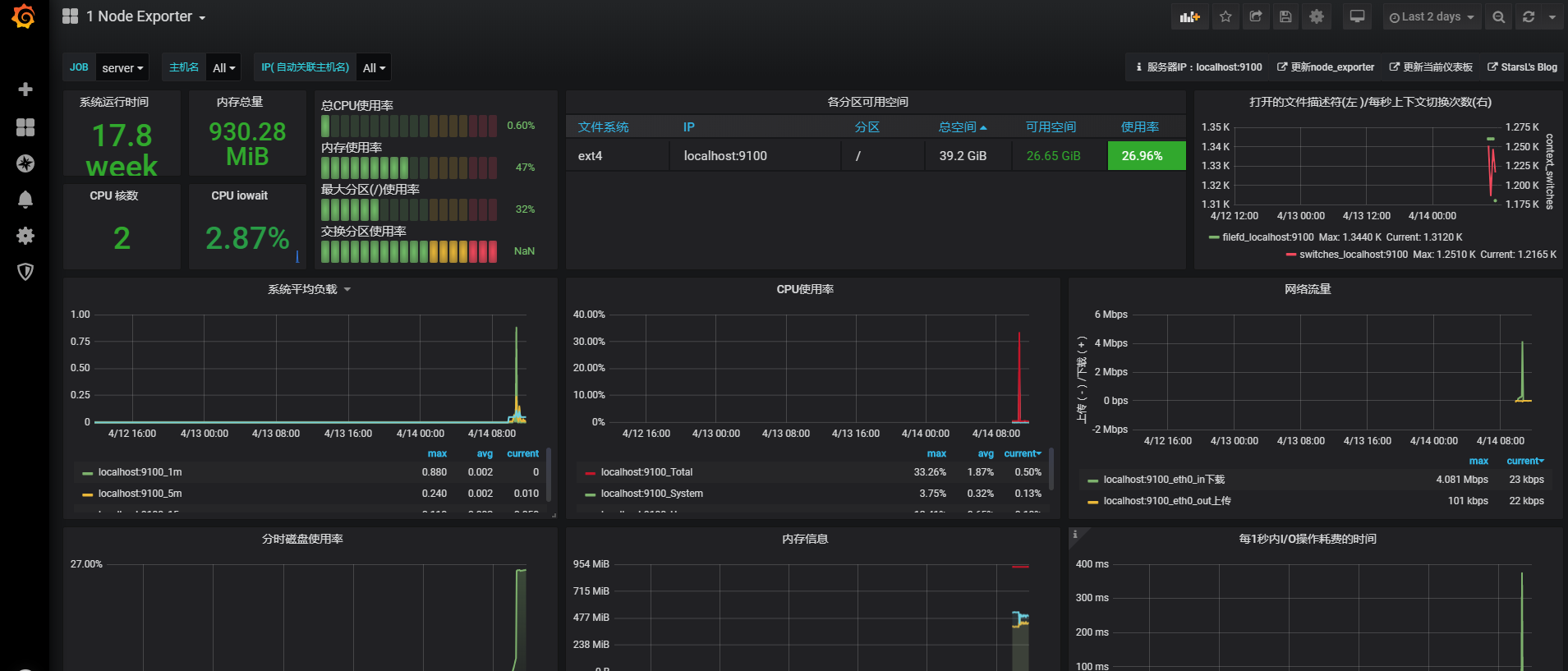Sort load legend by avg column
The width and height of the screenshot is (1568, 671).
(485, 453)
